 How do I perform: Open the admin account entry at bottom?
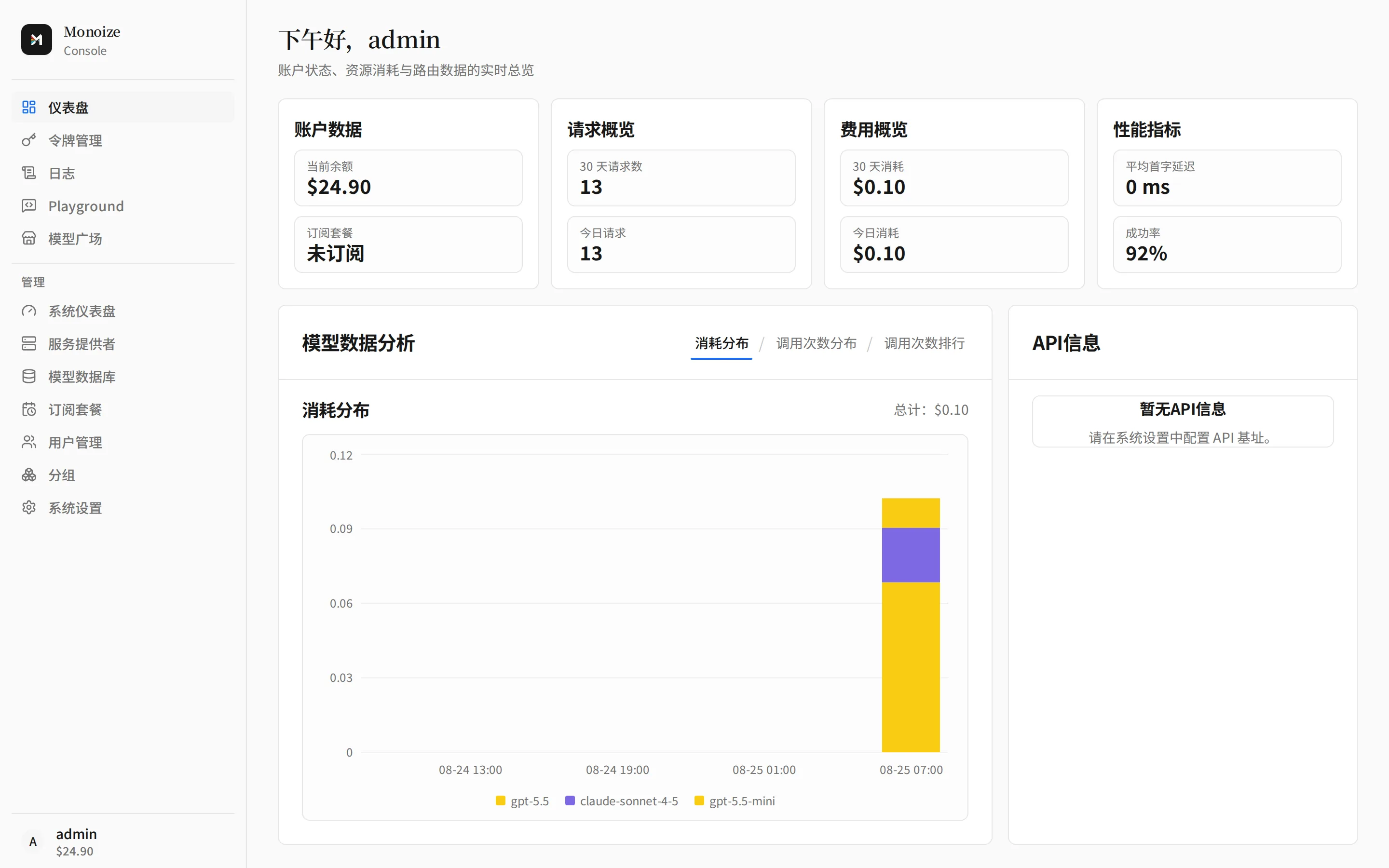tap(123, 841)
